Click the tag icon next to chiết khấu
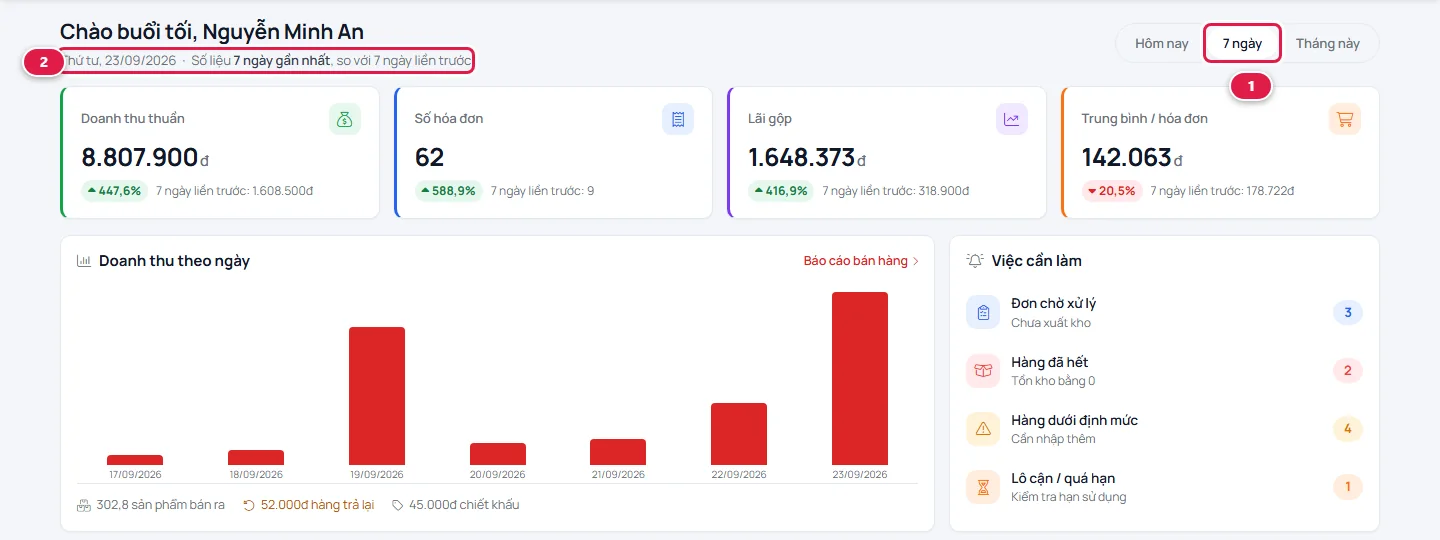The image size is (1440, 540). tap(397, 505)
